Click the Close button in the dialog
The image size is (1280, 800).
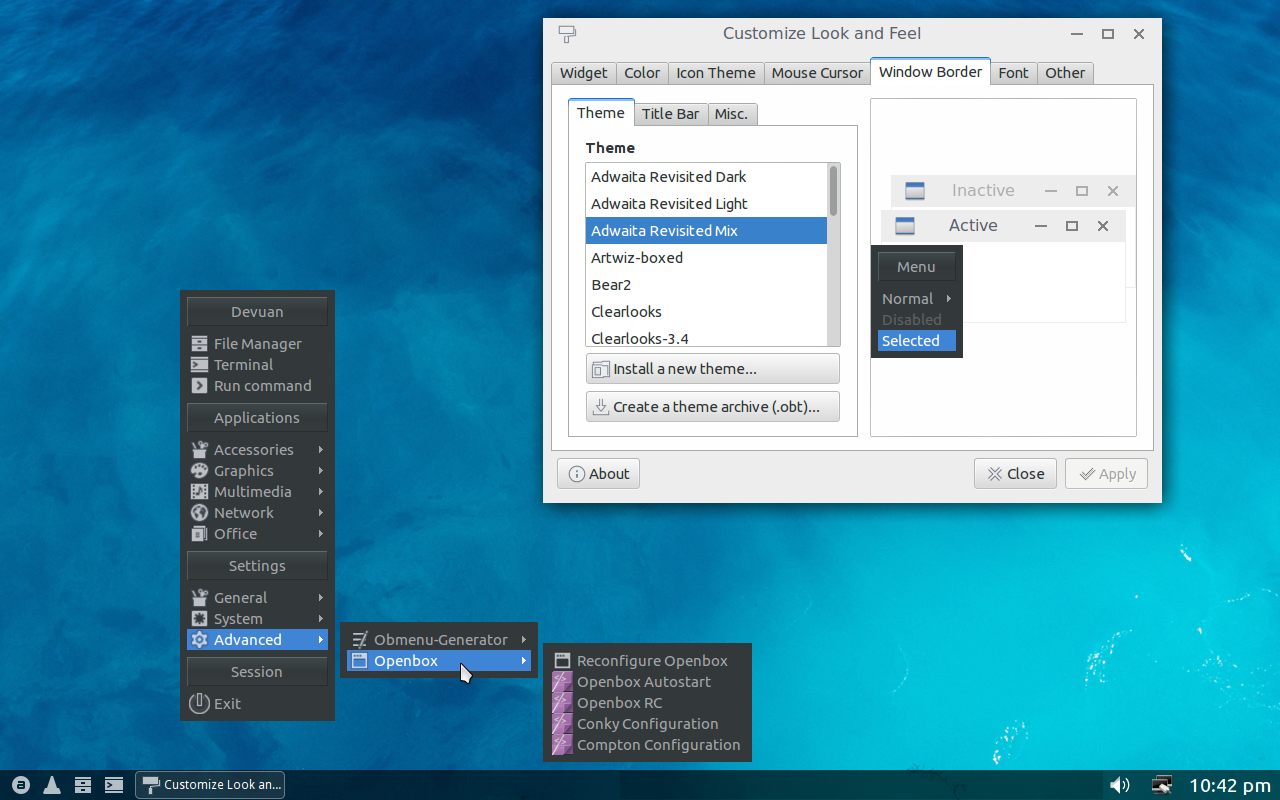tap(1015, 474)
